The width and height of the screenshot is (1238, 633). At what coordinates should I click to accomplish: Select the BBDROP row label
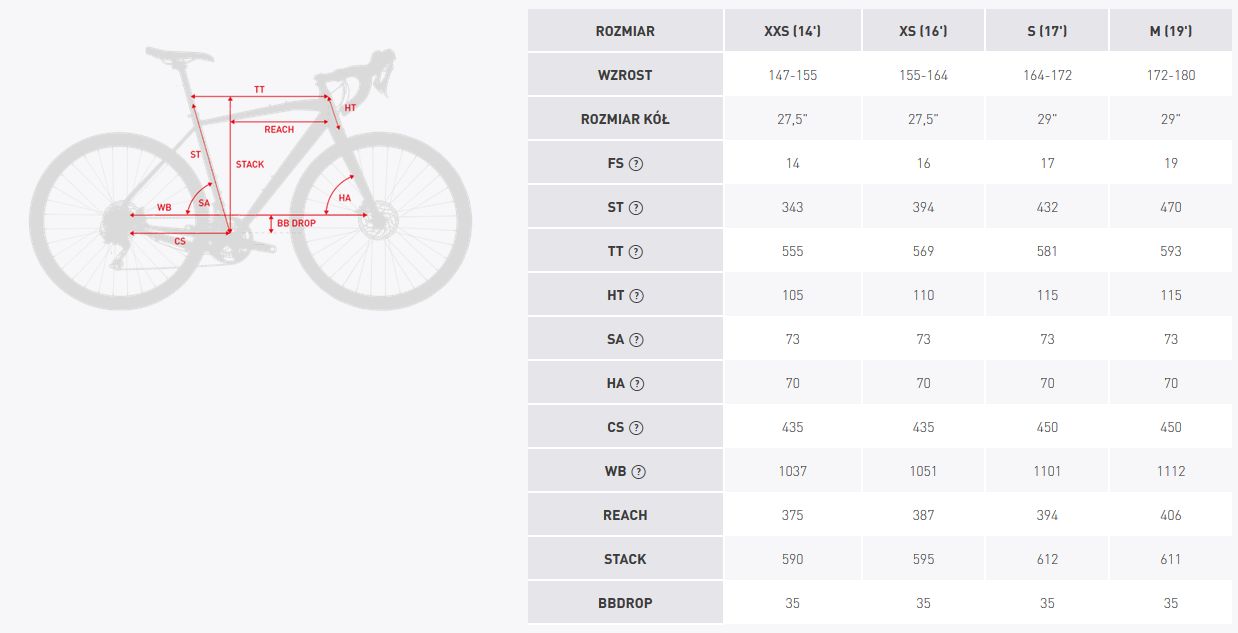[x=625, y=603]
